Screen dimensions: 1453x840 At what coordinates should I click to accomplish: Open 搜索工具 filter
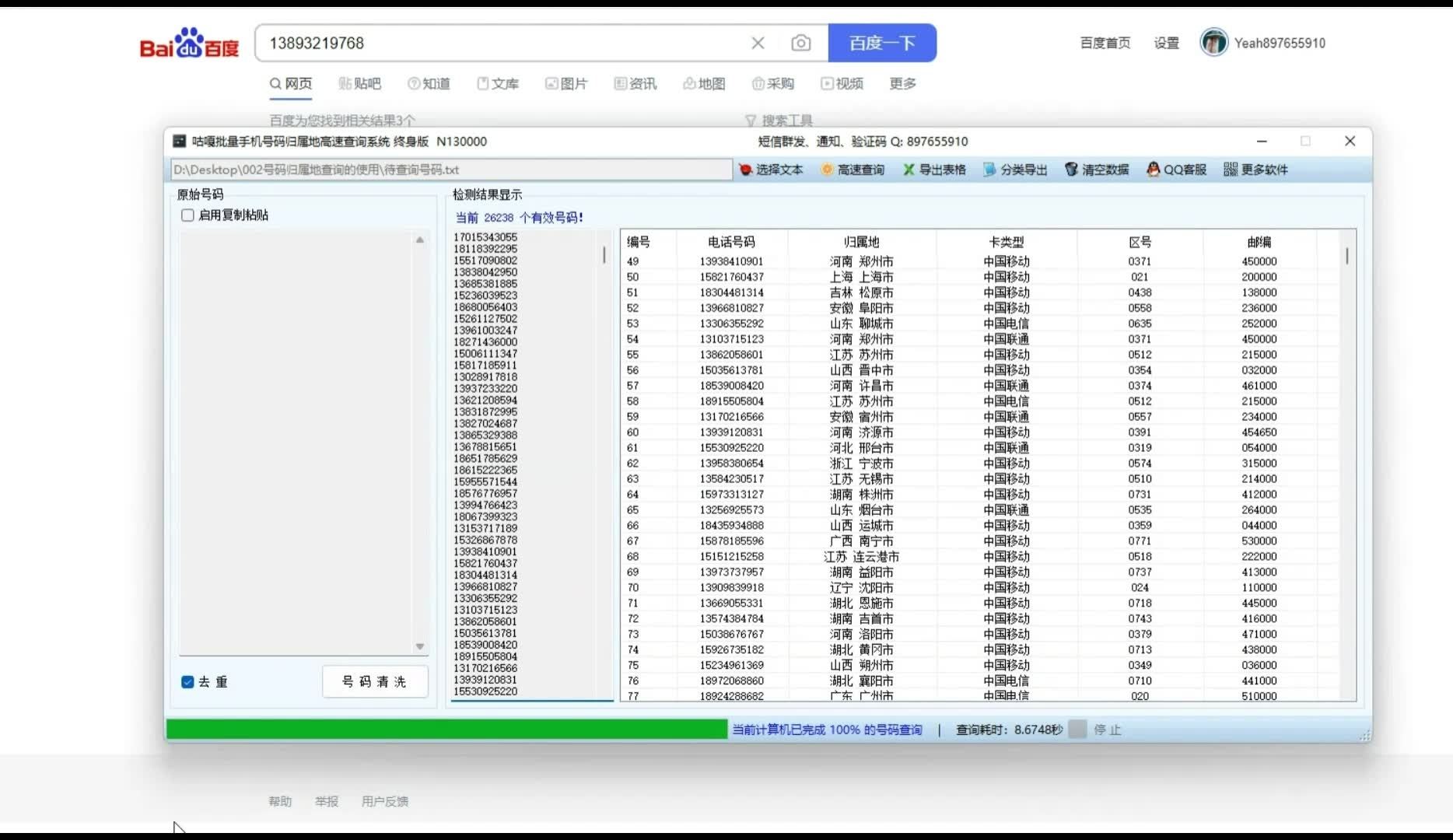(x=779, y=121)
